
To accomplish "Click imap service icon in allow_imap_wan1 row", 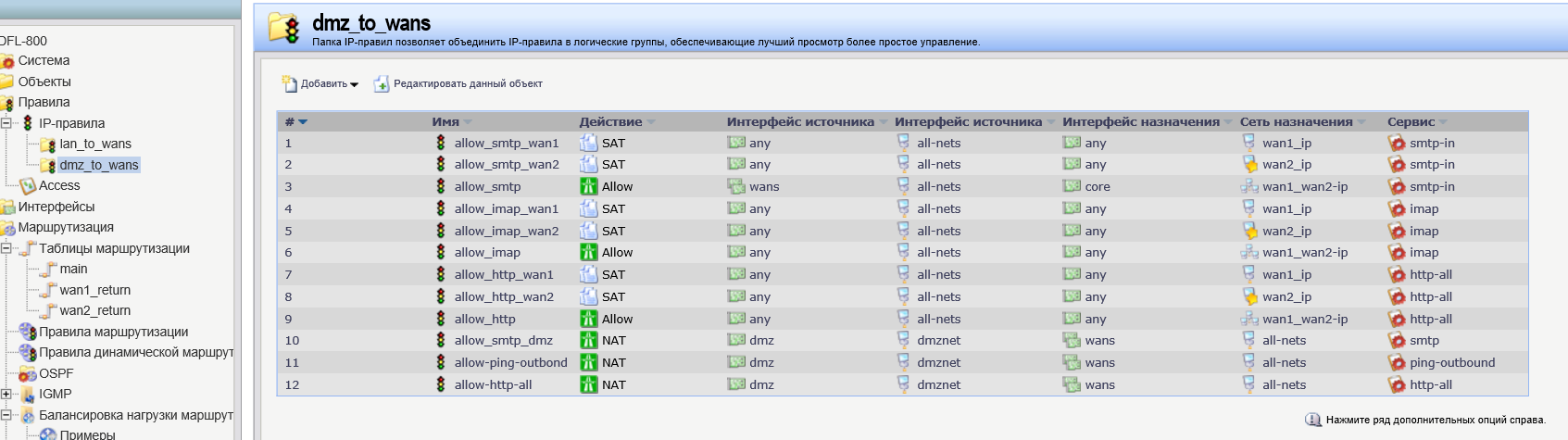I will [1397, 208].
